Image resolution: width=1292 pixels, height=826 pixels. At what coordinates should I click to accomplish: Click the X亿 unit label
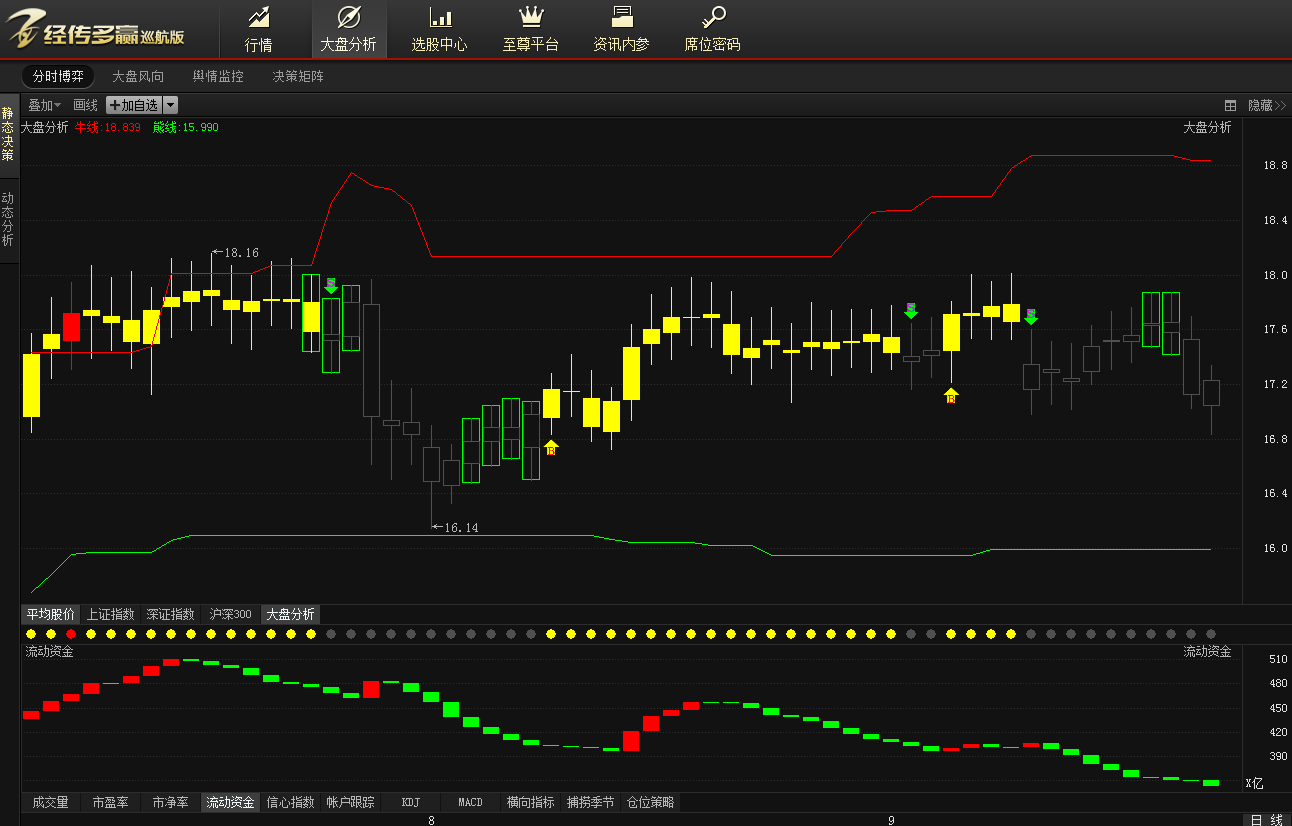(1254, 783)
